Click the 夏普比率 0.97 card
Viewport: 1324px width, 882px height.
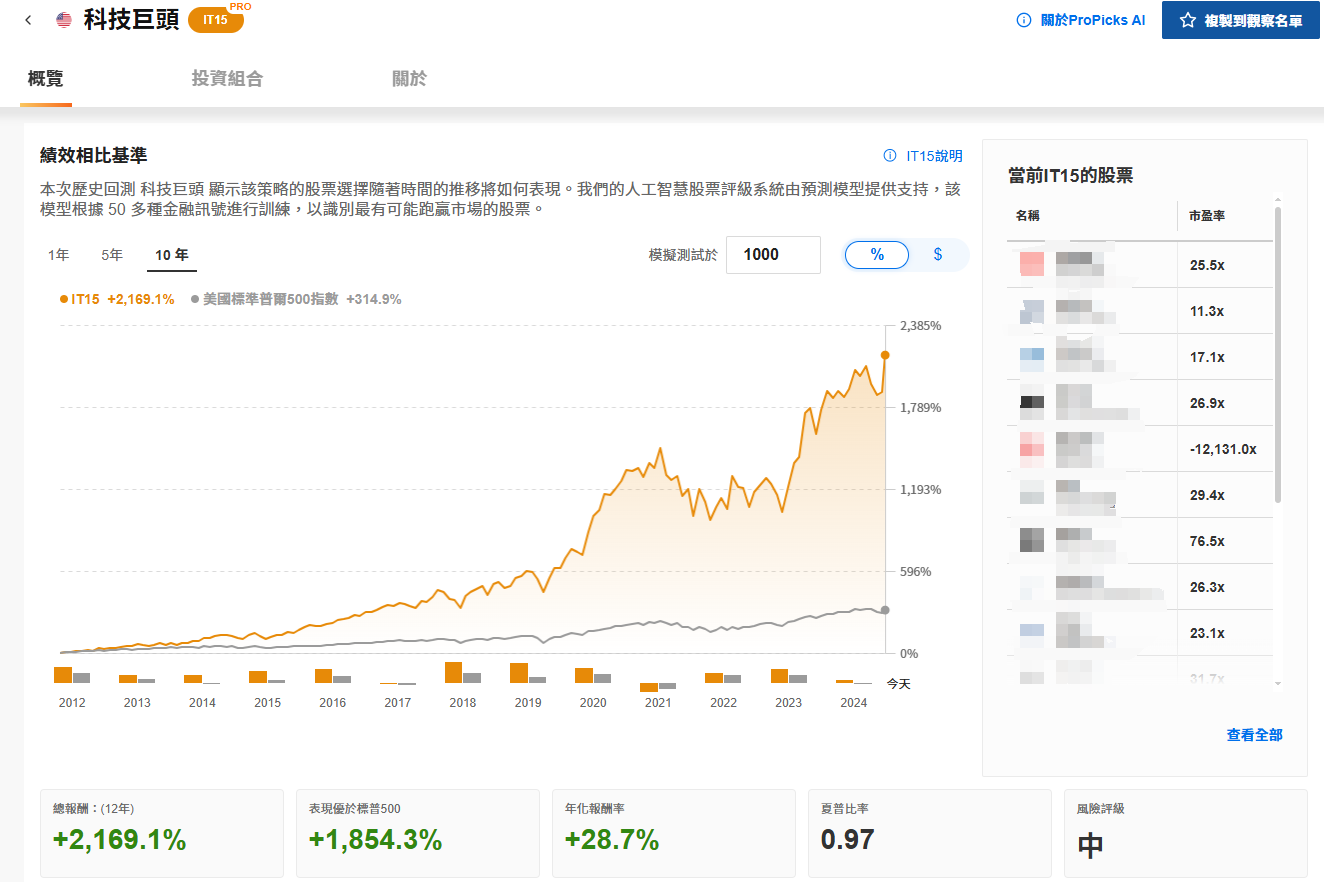(930, 832)
